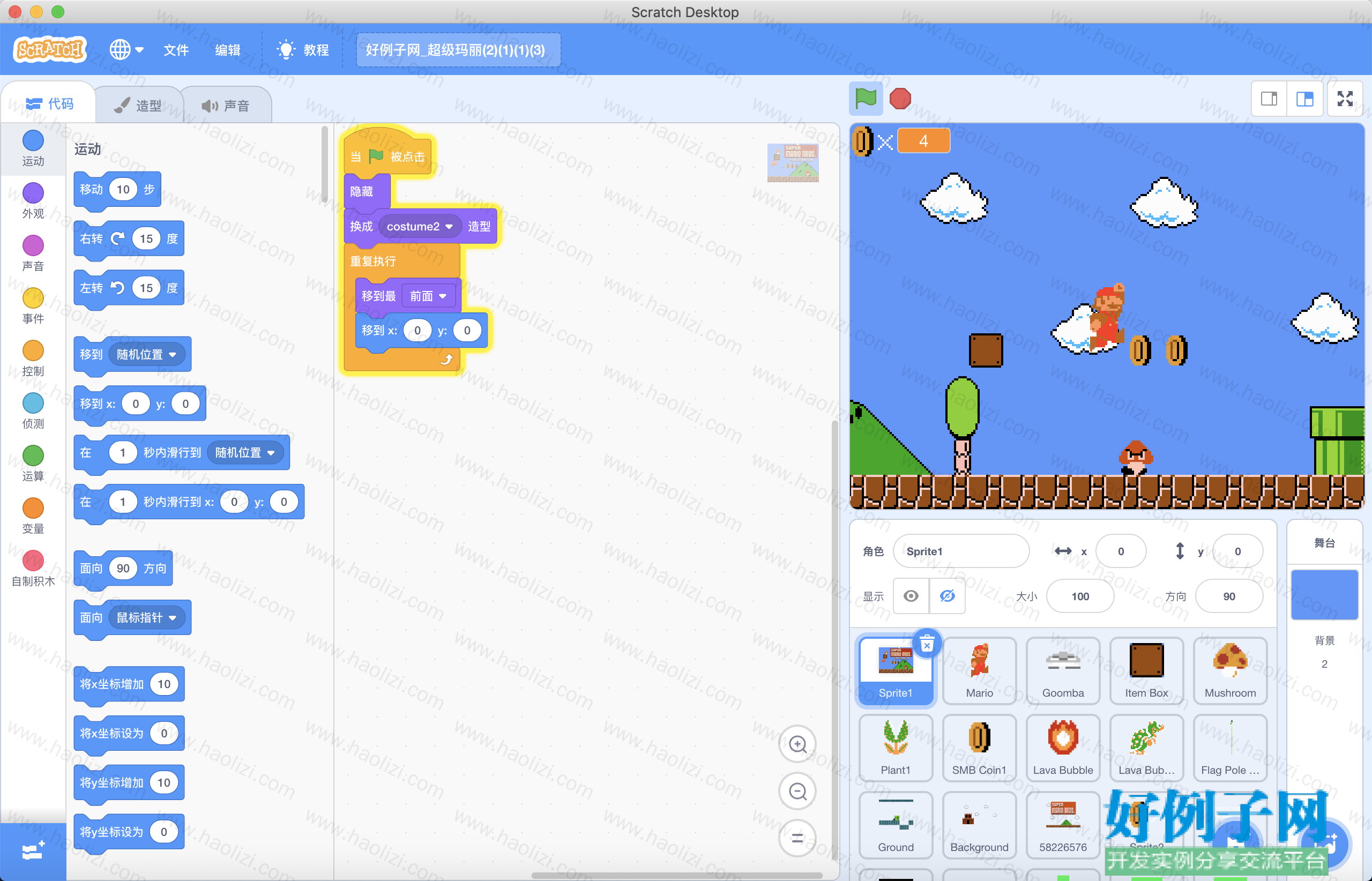Select the 事件 events category
Viewport: 1372px width, 881px height.
point(33,306)
